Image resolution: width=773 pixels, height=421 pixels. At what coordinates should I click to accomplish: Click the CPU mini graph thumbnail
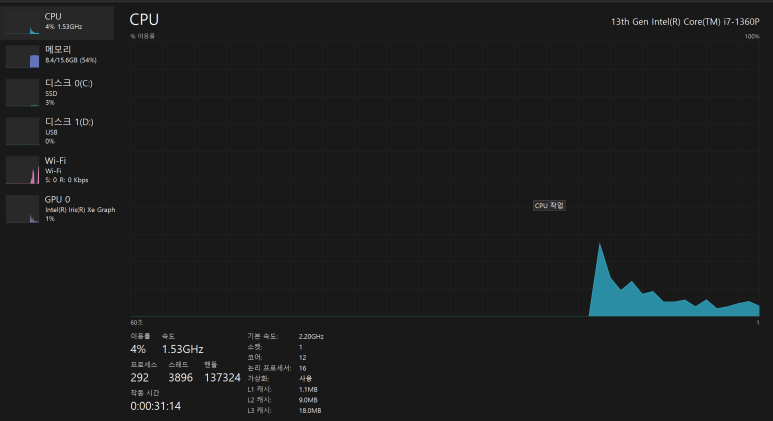click(x=22, y=23)
